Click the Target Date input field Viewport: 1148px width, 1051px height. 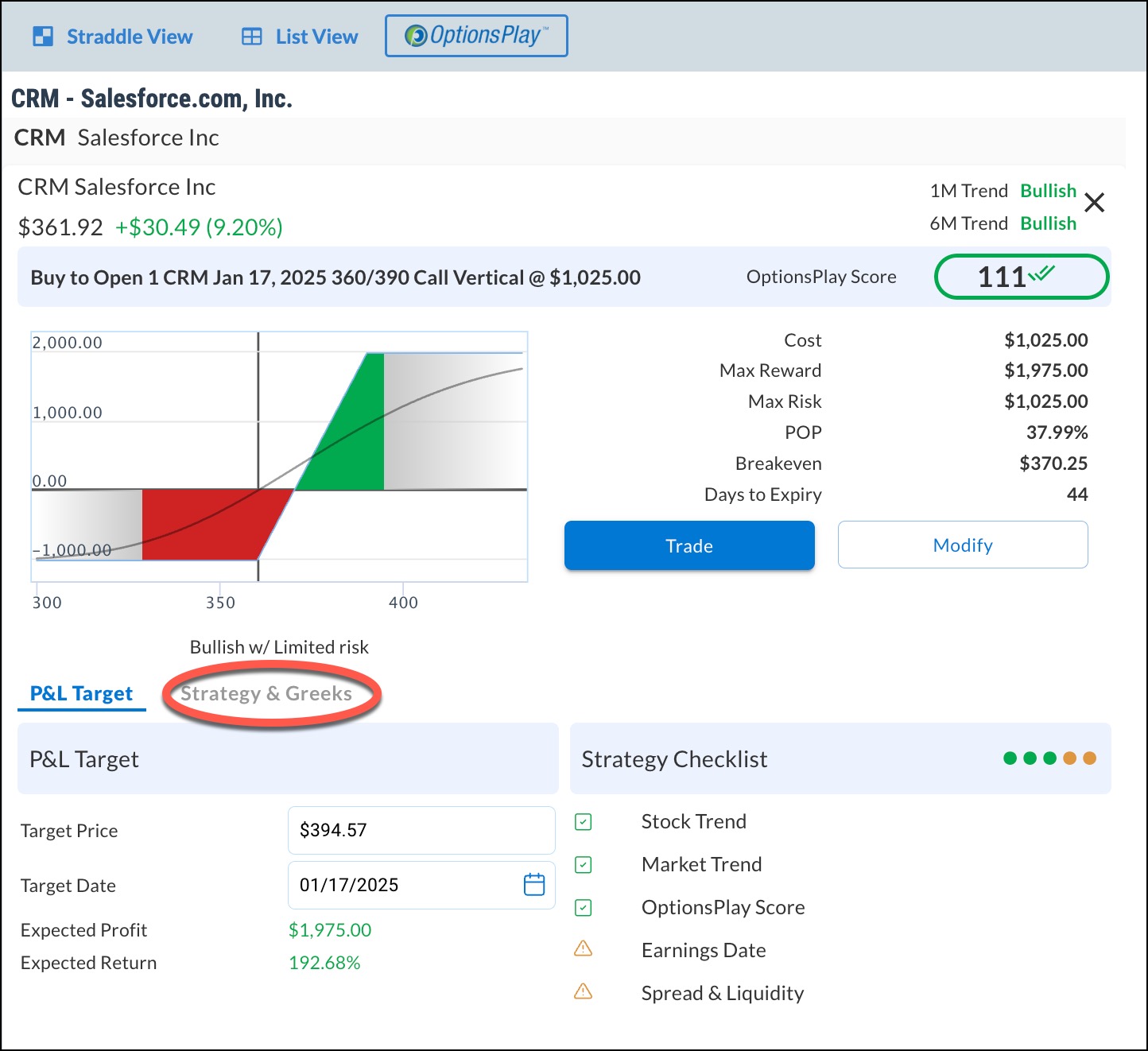click(x=421, y=885)
